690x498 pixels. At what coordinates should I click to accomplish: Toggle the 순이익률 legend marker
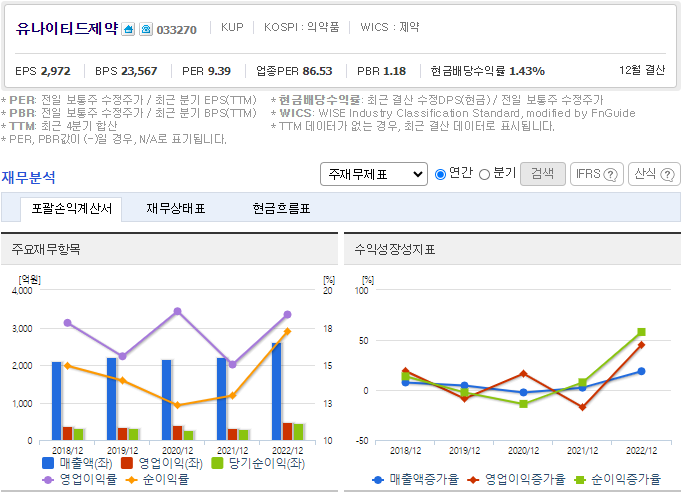coord(131,480)
